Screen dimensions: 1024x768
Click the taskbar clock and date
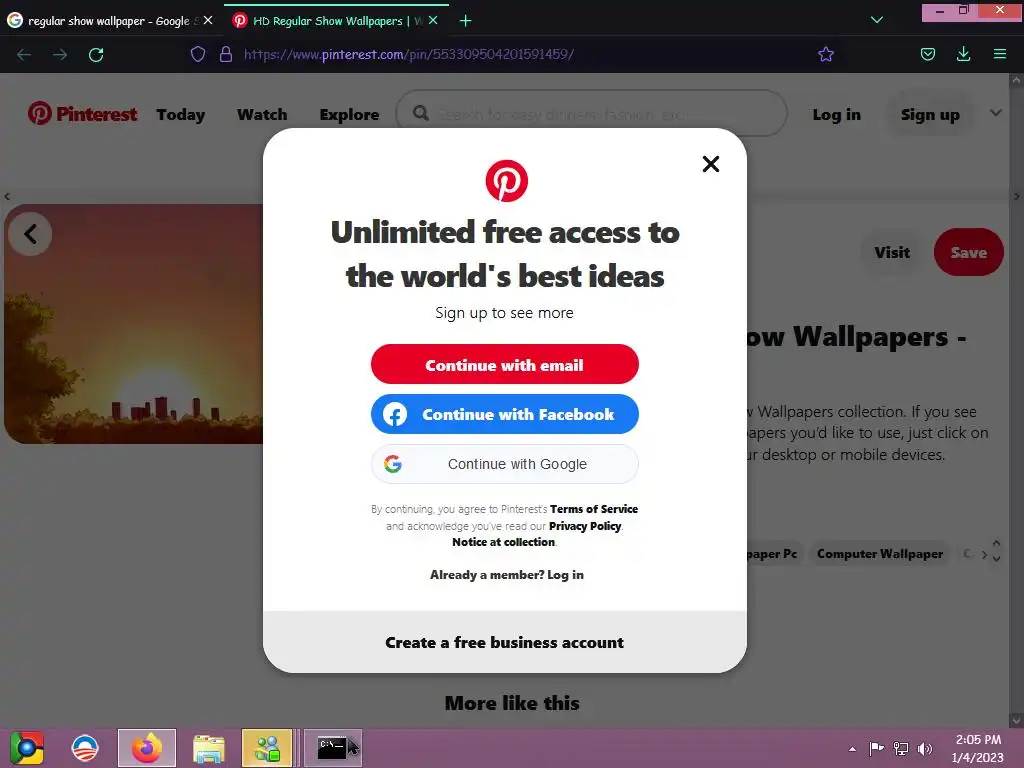click(x=978, y=748)
